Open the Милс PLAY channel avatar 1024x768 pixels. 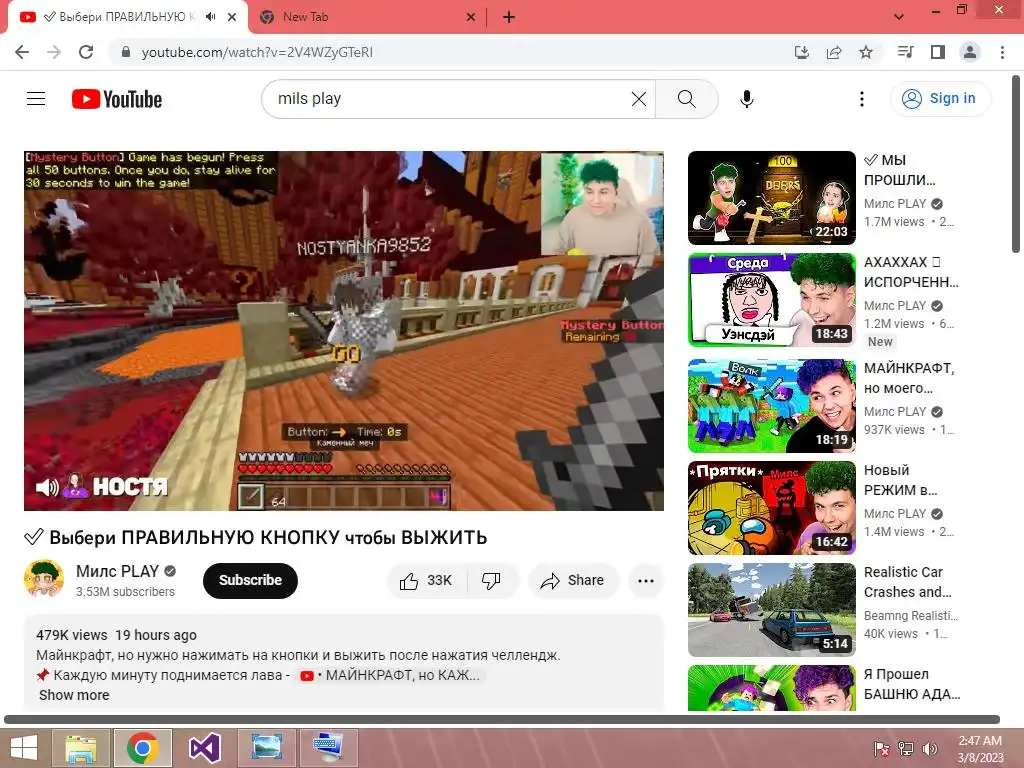pyautogui.click(x=44, y=579)
